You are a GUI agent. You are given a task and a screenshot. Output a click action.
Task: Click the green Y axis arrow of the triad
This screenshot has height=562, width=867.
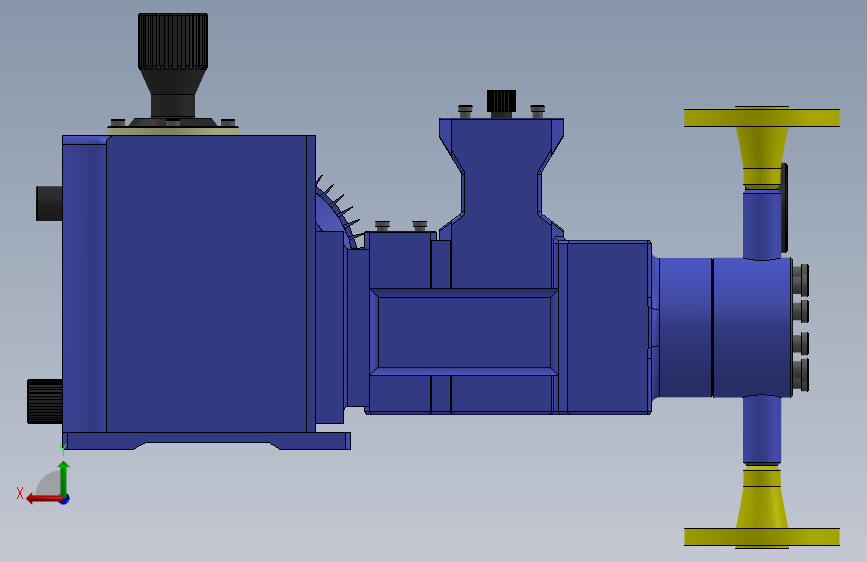pos(64,479)
